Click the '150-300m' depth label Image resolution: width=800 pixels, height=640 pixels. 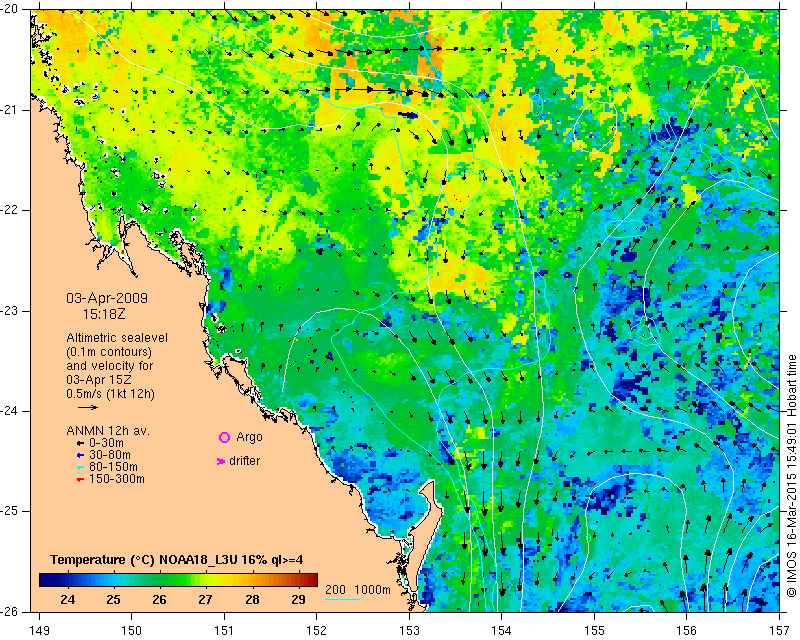117,479
